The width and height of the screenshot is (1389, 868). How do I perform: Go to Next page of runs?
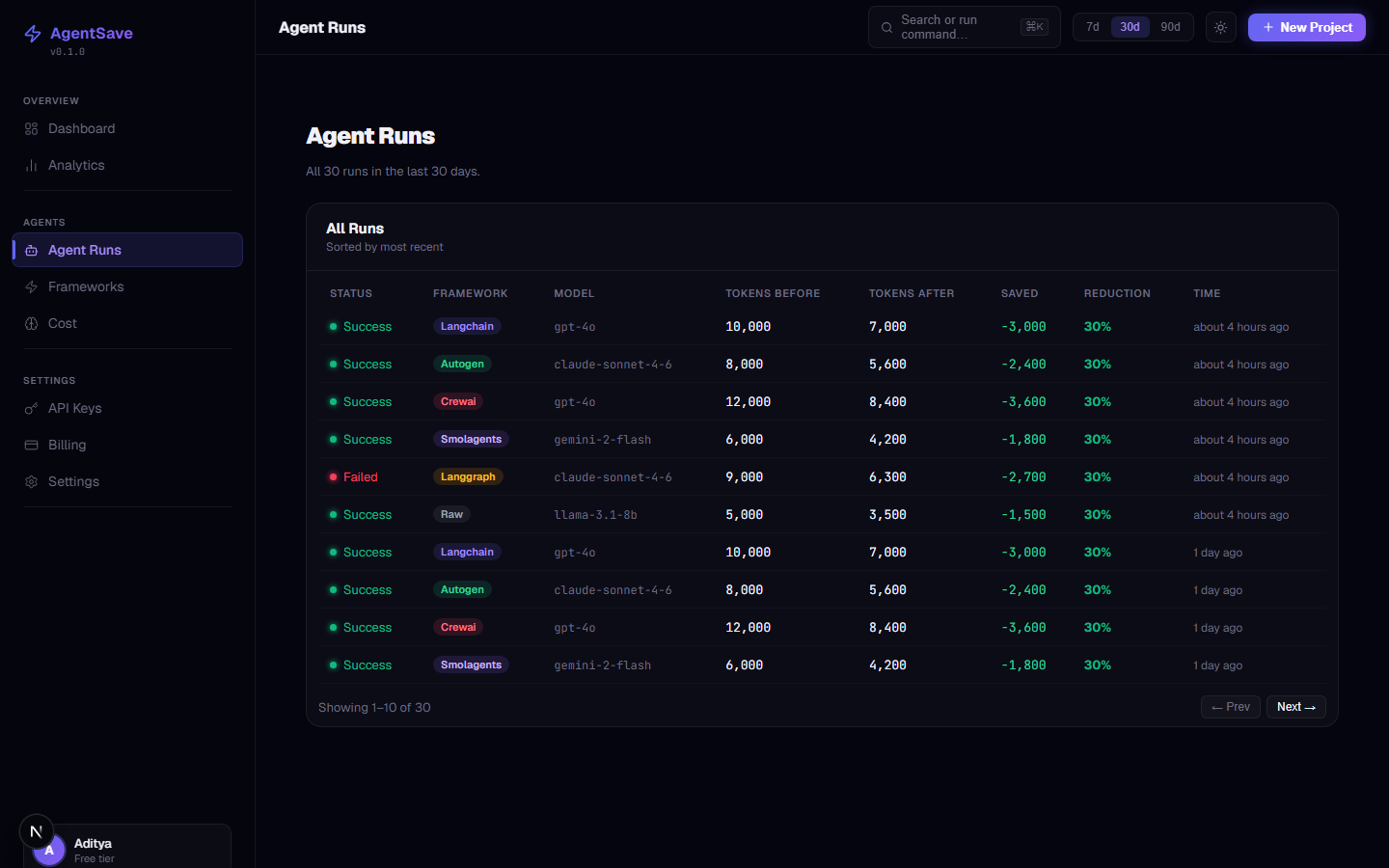(1295, 707)
